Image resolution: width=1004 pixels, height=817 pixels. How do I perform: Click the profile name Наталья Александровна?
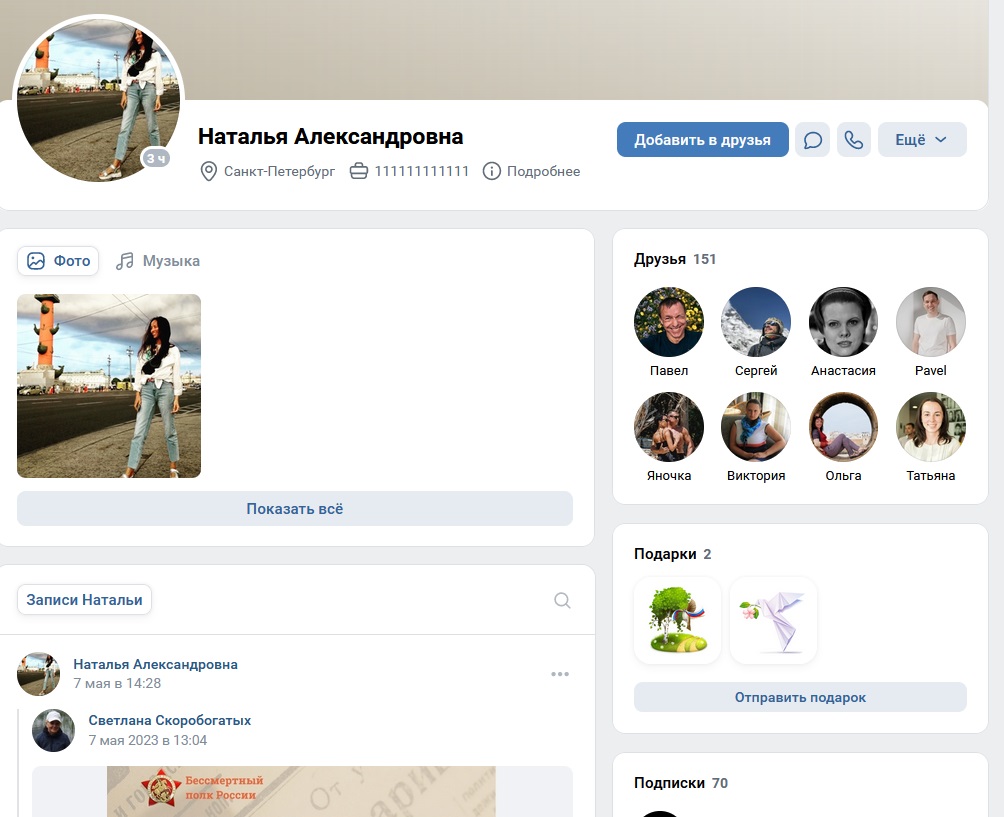(330, 136)
